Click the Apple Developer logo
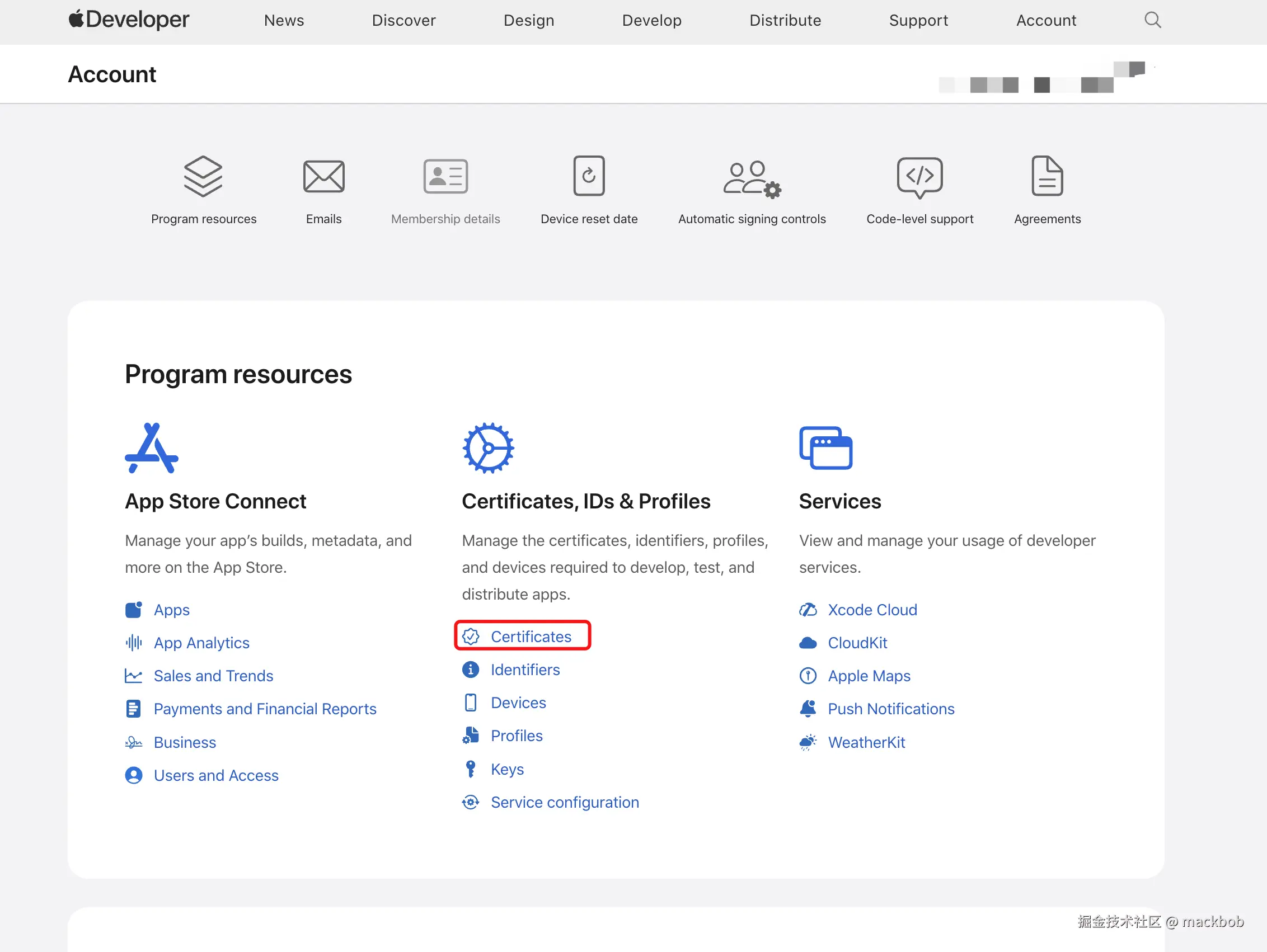Image resolution: width=1267 pixels, height=952 pixels. [x=129, y=20]
